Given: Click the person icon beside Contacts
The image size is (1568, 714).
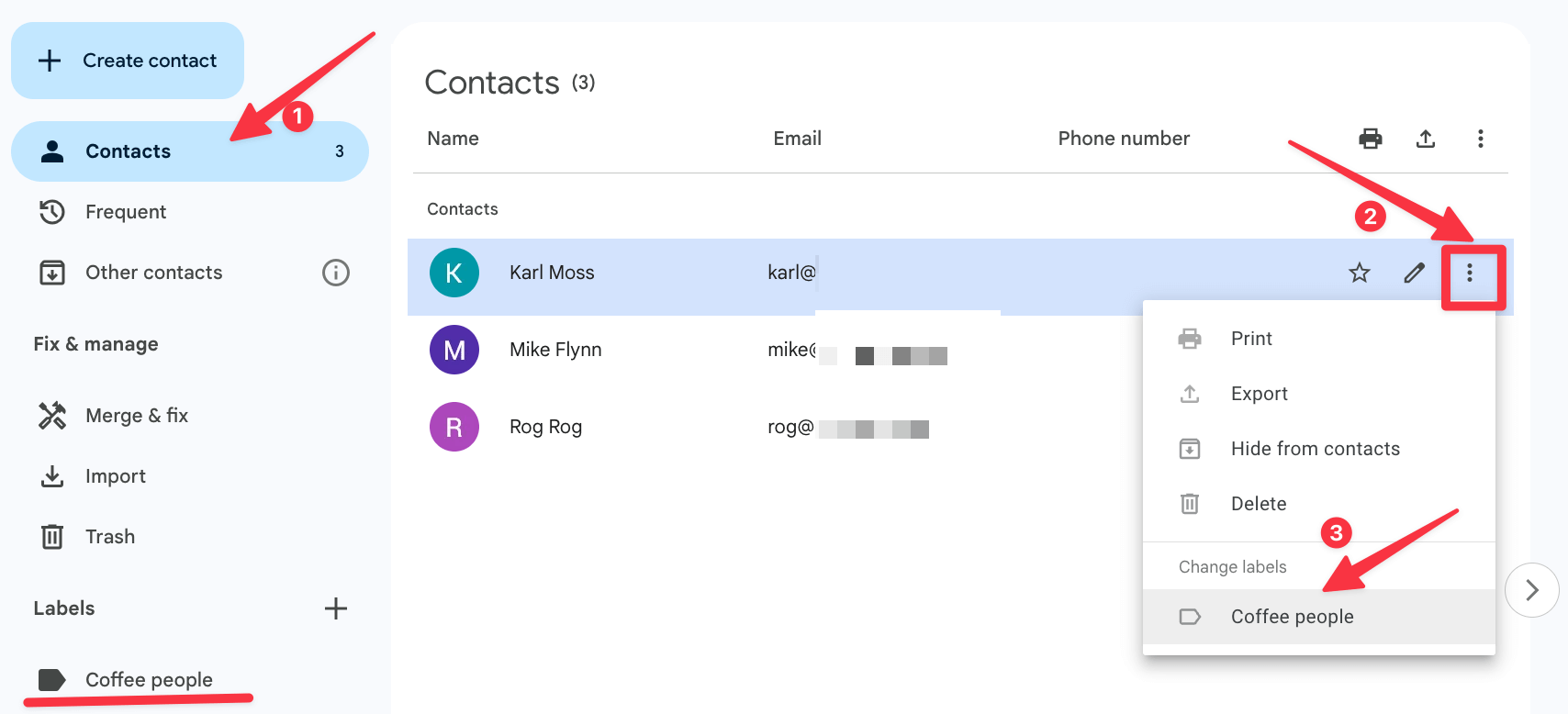Looking at the screenshot, I should [52, 151].
